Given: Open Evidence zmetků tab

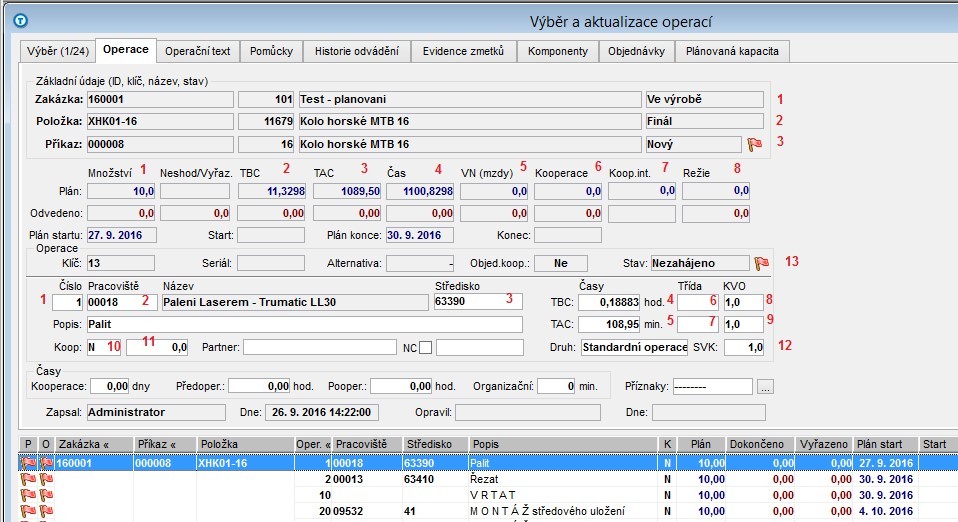Looking at the screenshot, I should point(463,51).
